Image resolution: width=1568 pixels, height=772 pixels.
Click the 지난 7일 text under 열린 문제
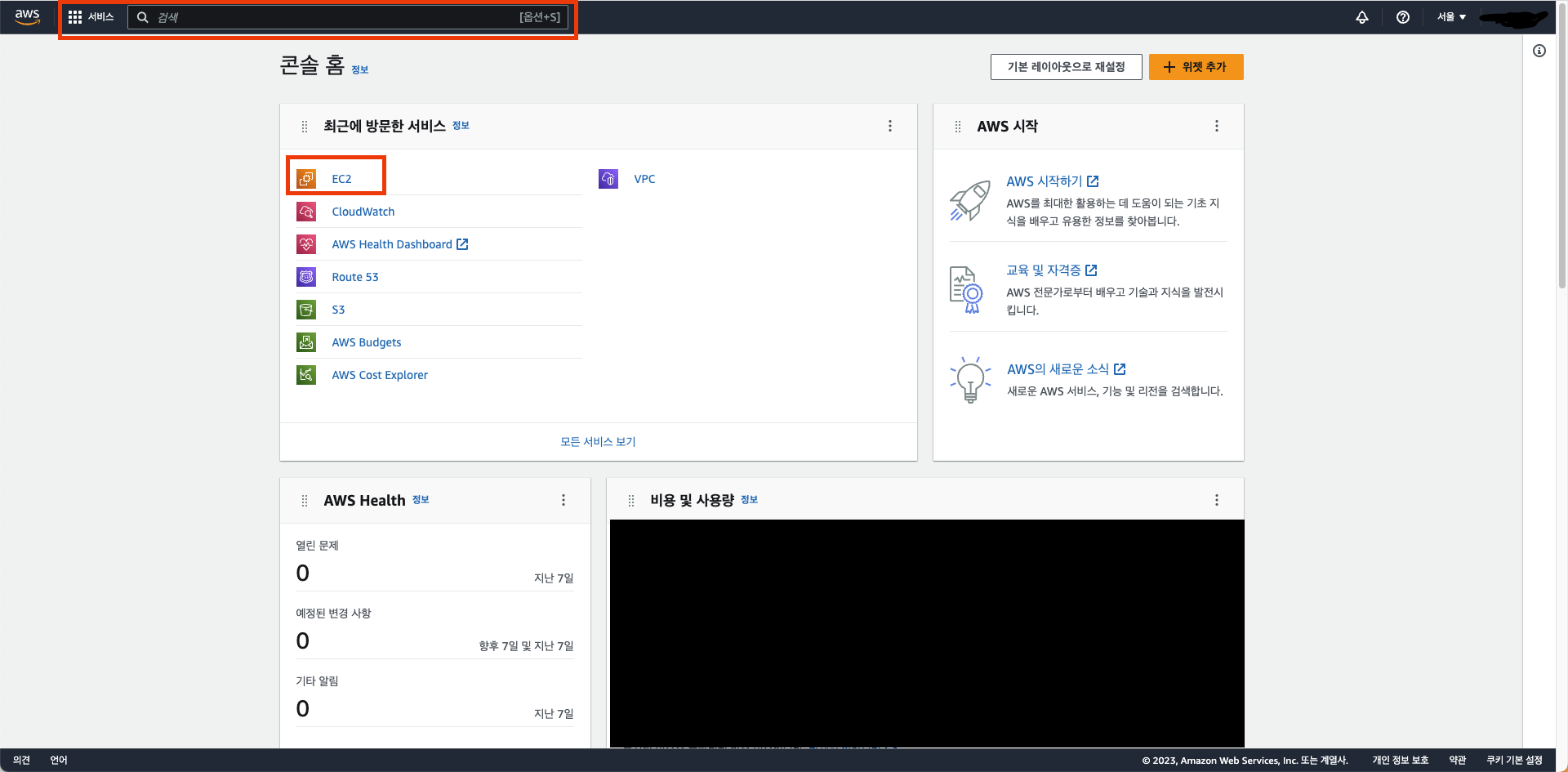coord(554,578)
